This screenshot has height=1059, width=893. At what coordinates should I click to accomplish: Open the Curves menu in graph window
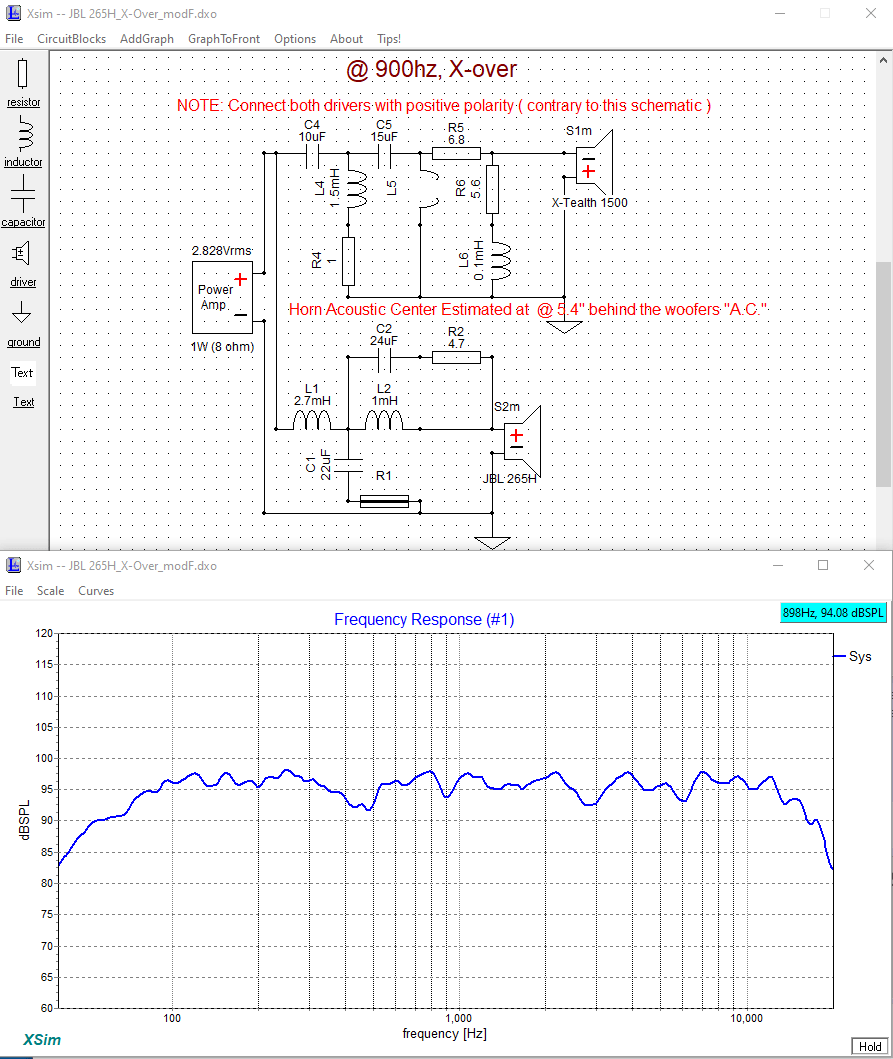click(x=96, y=591)
